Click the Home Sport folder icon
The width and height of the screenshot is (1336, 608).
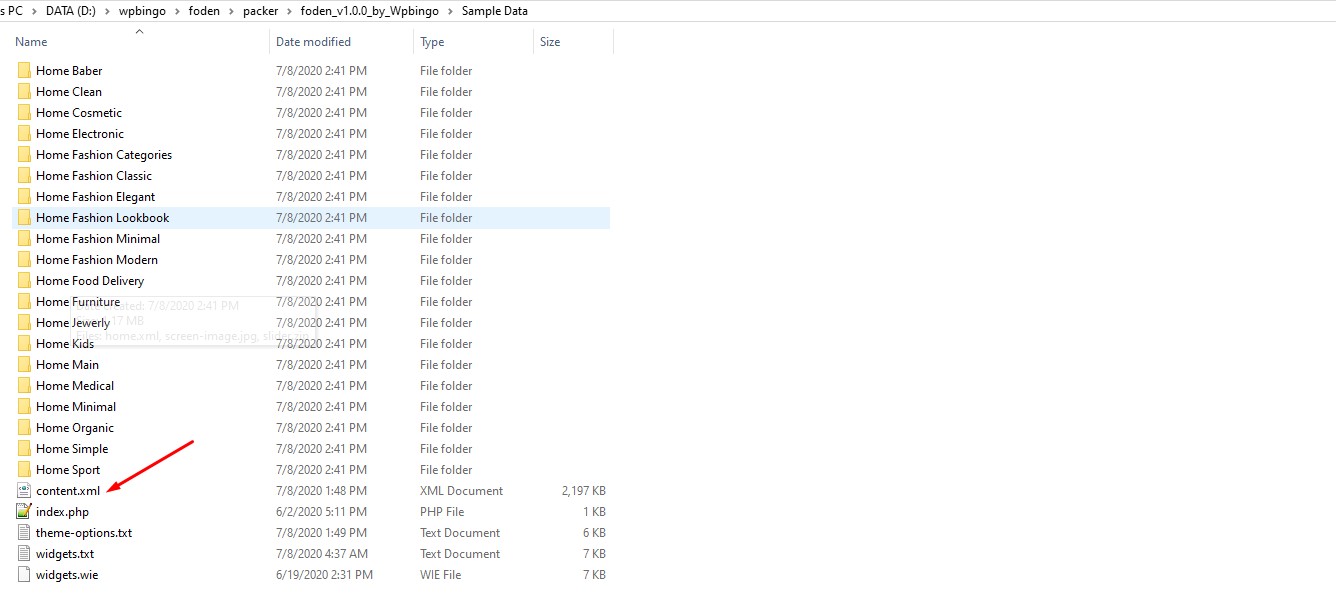pos(24,470)
